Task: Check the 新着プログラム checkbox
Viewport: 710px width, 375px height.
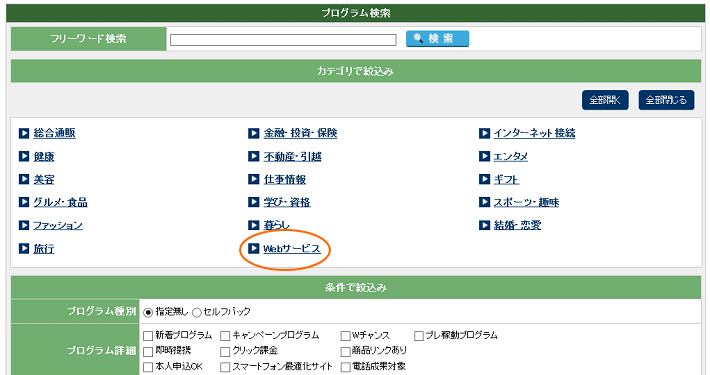Action: tap(148, 336)
